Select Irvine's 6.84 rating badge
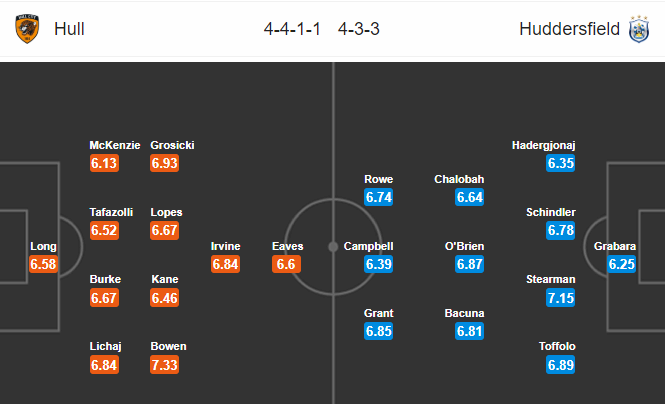The image size is (665, 404). (225, 264)
